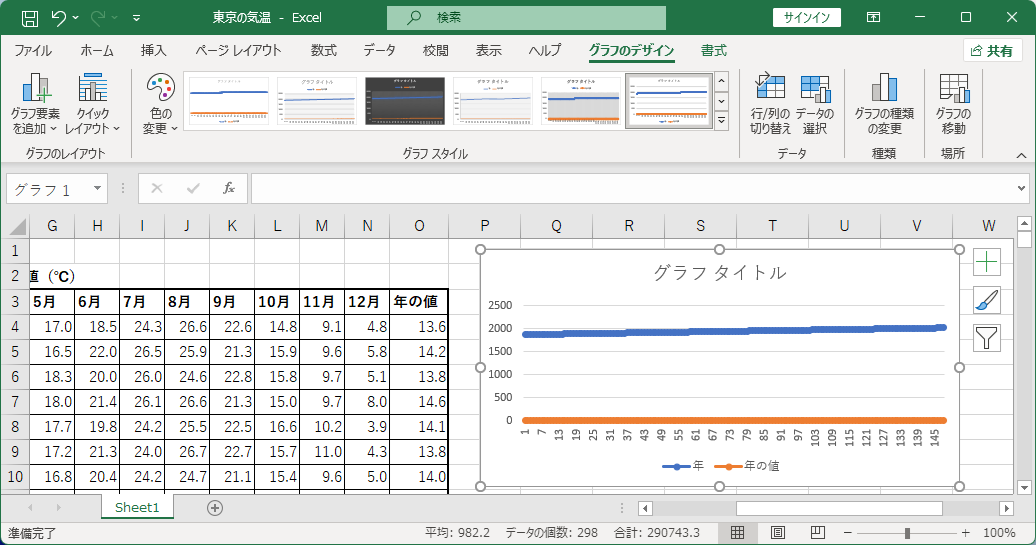Click the chart elements plus button

coord(986,262)
